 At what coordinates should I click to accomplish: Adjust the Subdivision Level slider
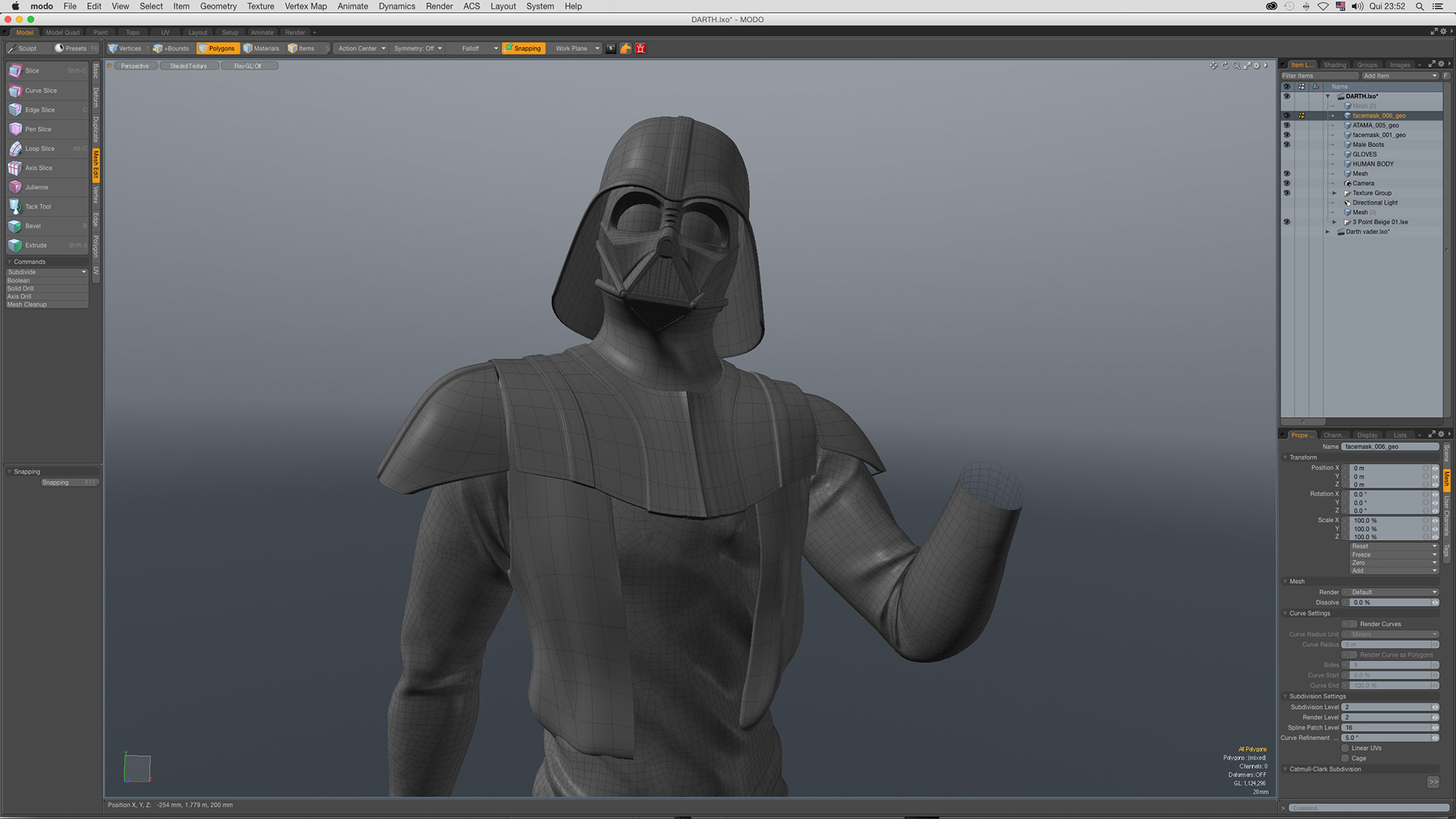point(1390,708)
